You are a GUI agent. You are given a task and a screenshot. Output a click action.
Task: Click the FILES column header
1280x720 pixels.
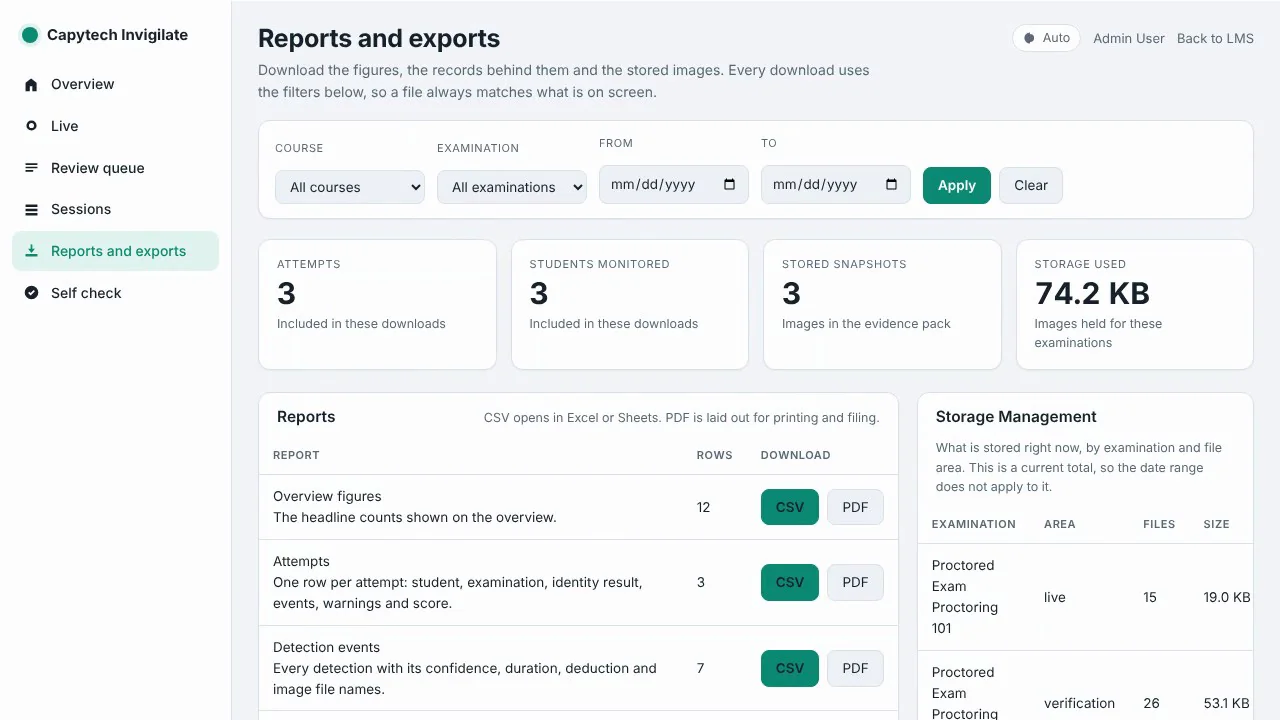(x=1159, y=524)
